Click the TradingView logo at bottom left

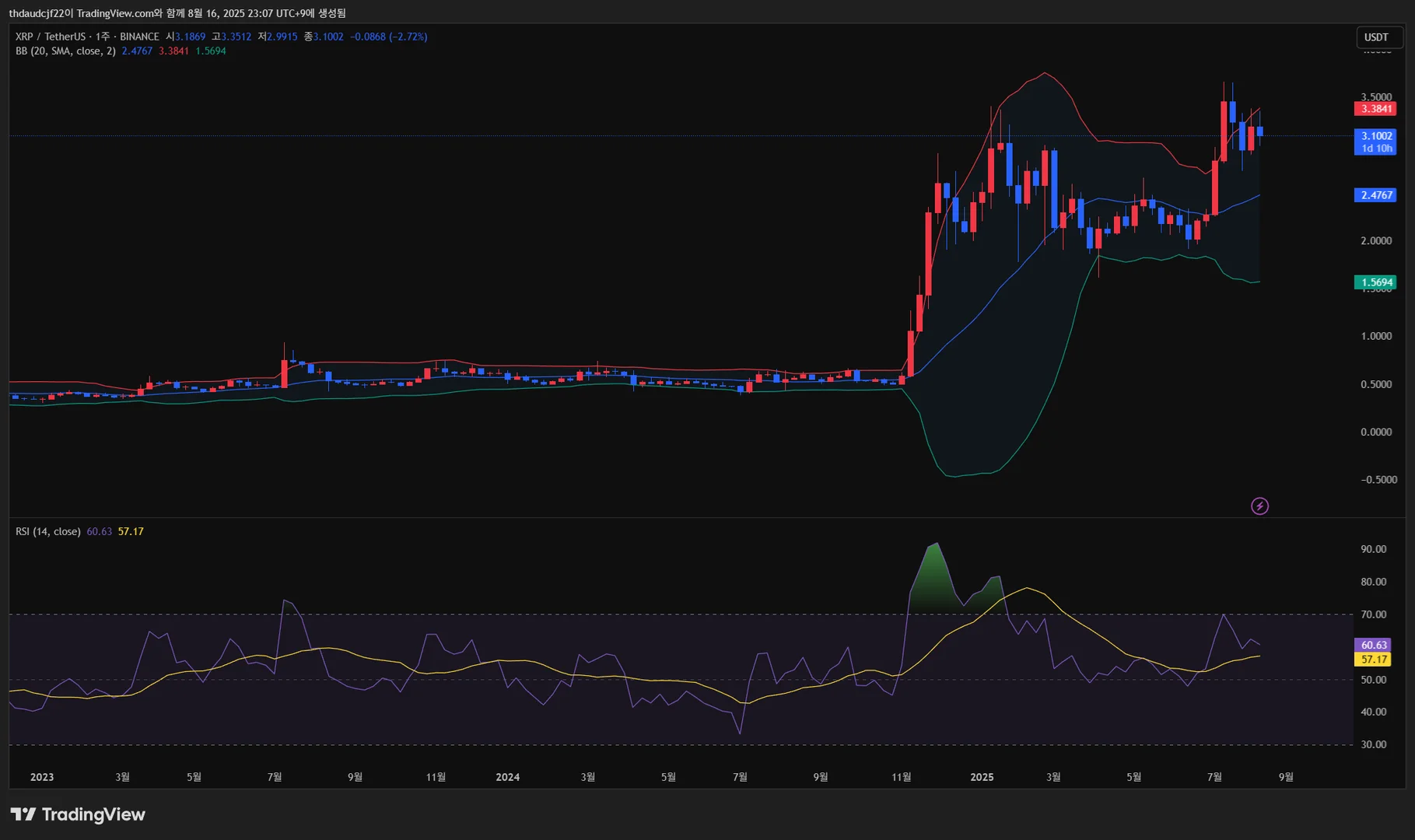(x=78, y=814)
